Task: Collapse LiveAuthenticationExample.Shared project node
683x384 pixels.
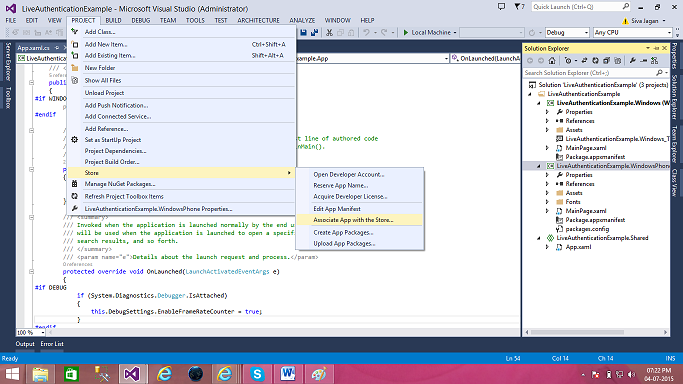Action: click(x=539, y=238)
